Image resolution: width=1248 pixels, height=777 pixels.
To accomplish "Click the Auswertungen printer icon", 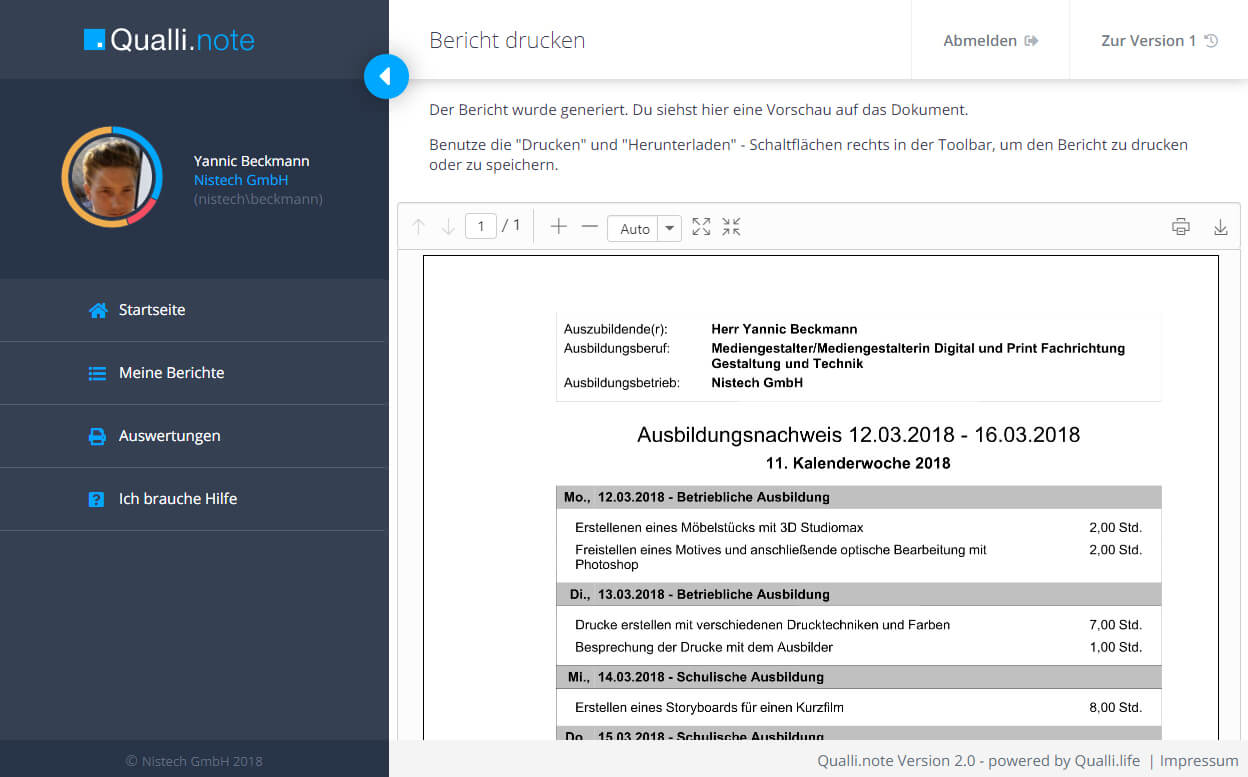I will (97, 436).
